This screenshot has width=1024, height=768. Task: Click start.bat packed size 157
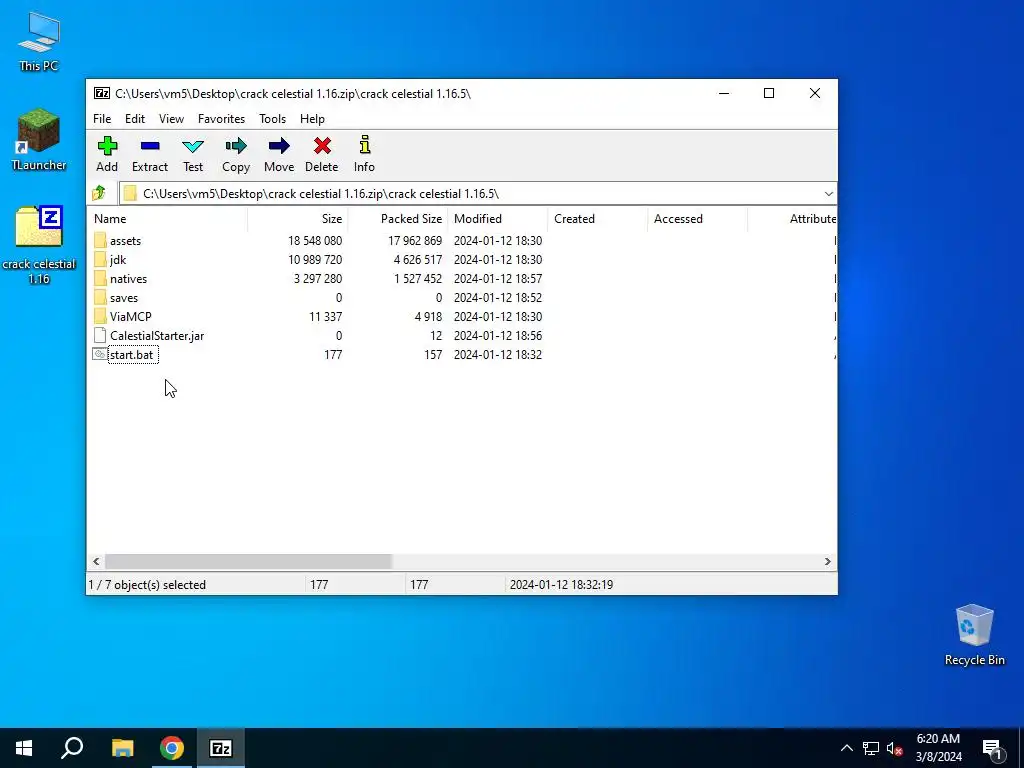pos(432,354)
